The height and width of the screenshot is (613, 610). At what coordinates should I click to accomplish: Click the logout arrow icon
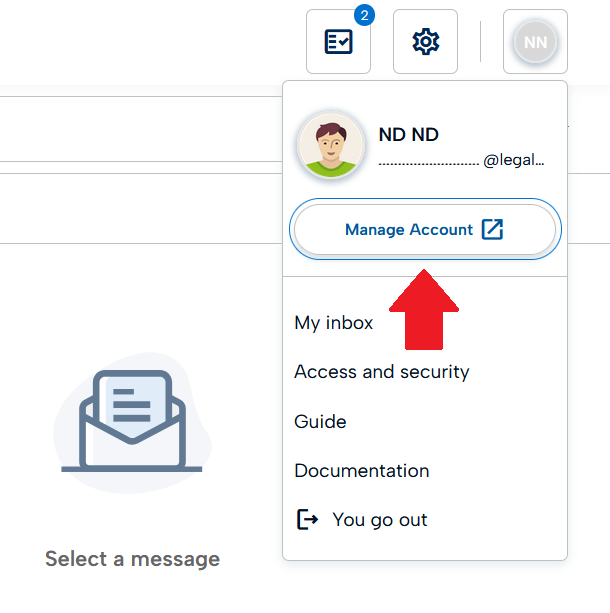(x=308, y=520)
